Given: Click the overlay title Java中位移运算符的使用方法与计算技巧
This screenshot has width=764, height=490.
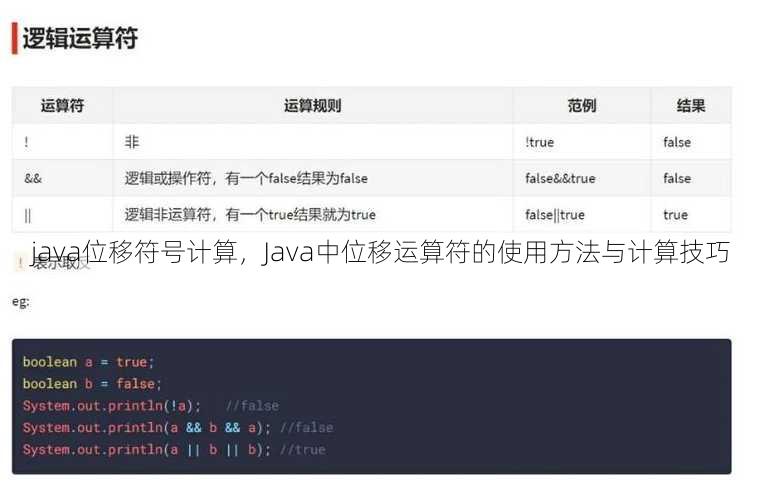Looking at the screenshot, I should click(496, 252).
